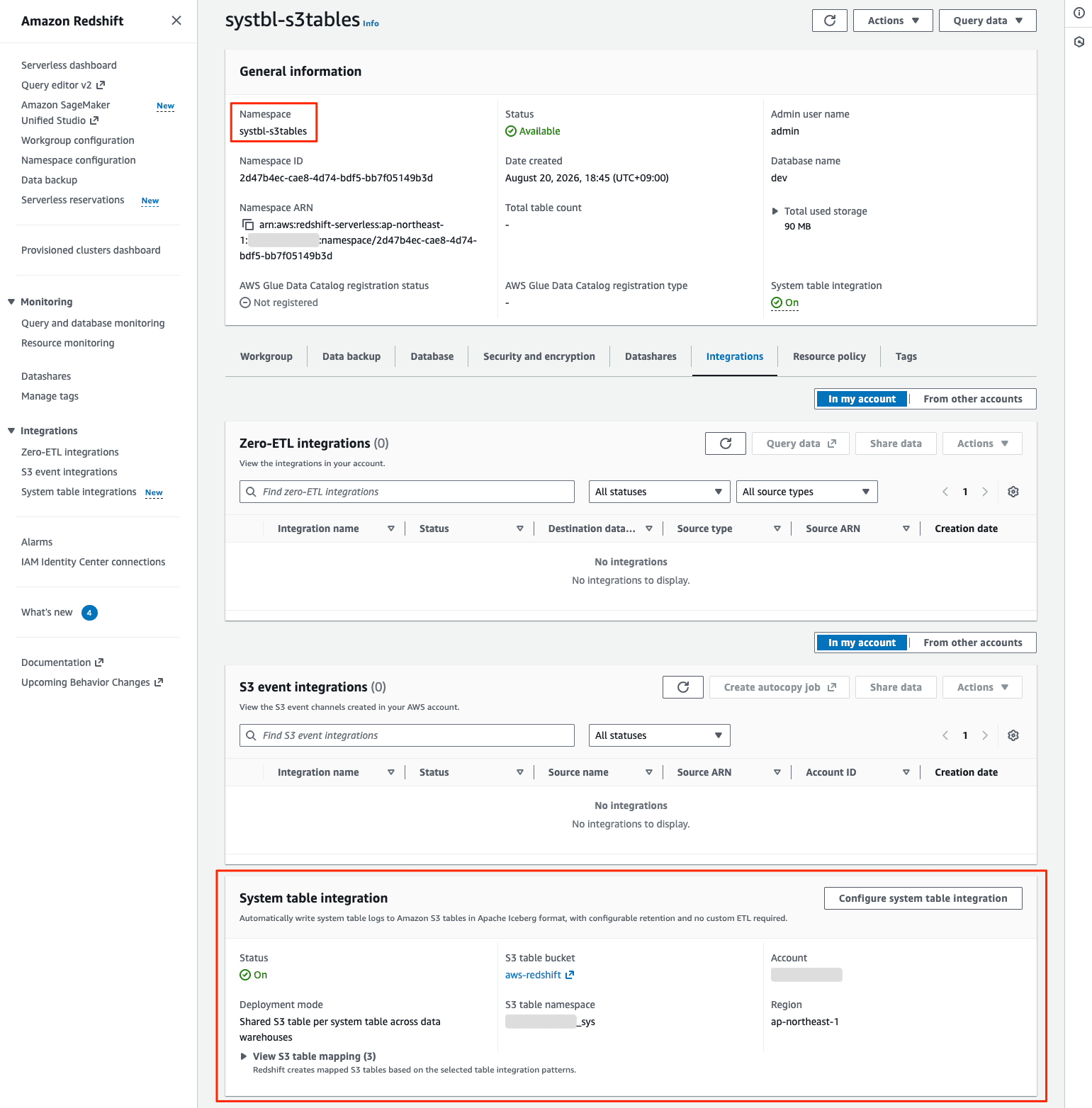Click the refresh icon button beside Actions at top
This screenshot has height=1108, width=1092.
click(830, 21)
